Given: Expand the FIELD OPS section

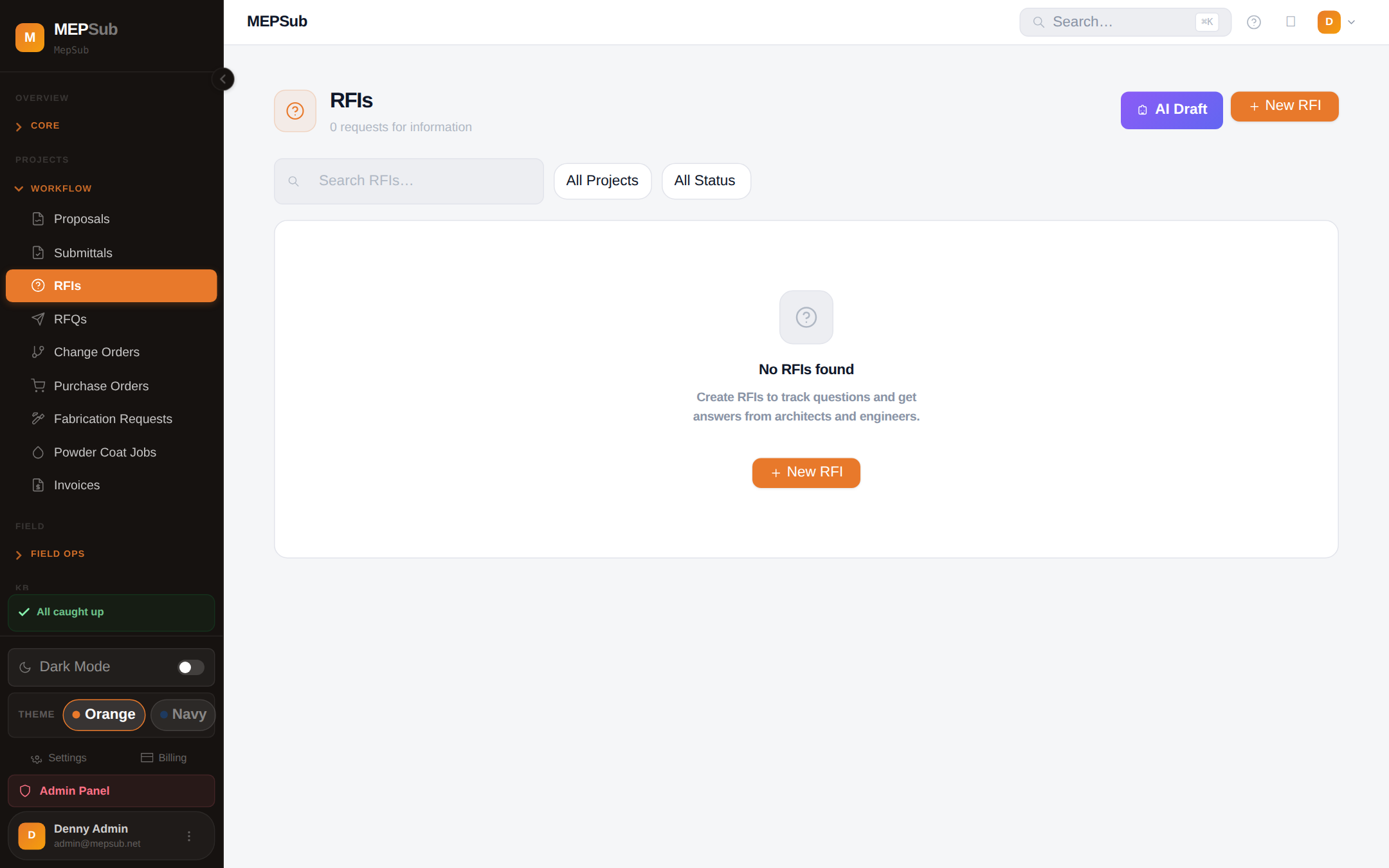Looking at the screenshot, I should click(x=57, y=554).
